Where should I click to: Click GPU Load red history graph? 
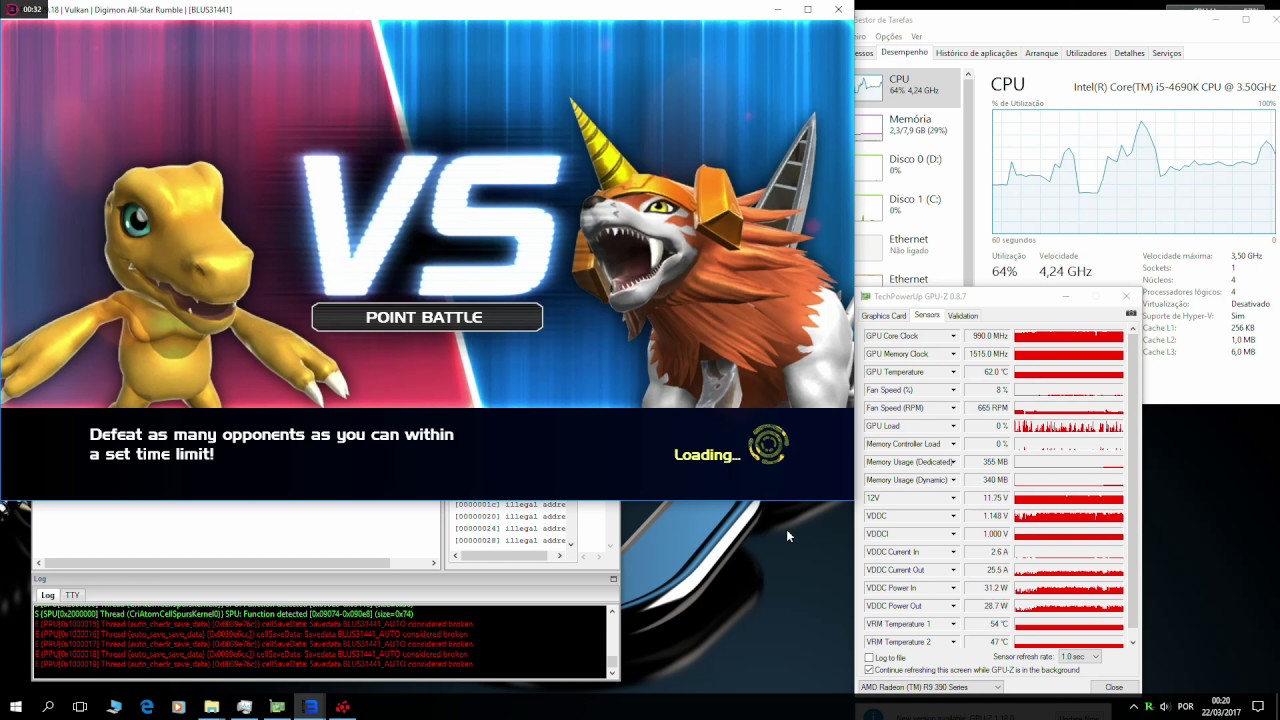point(1069,426)
